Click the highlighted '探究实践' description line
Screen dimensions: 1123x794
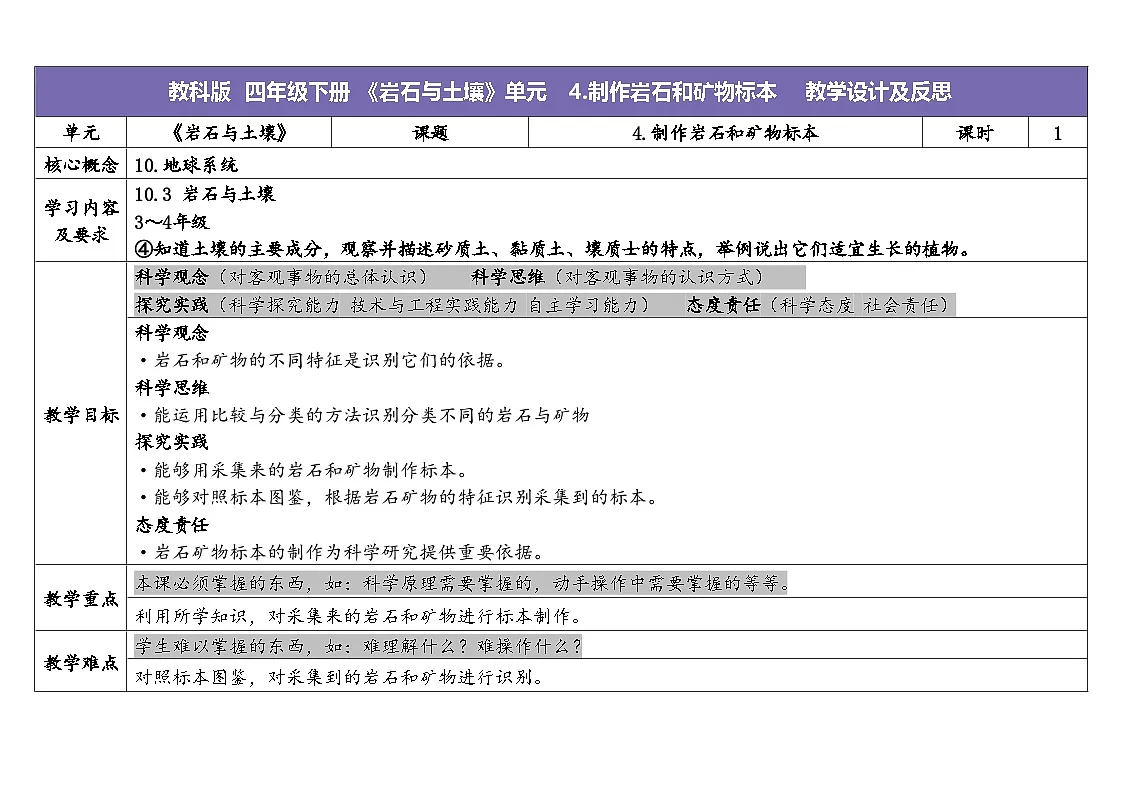click(394, 305)
